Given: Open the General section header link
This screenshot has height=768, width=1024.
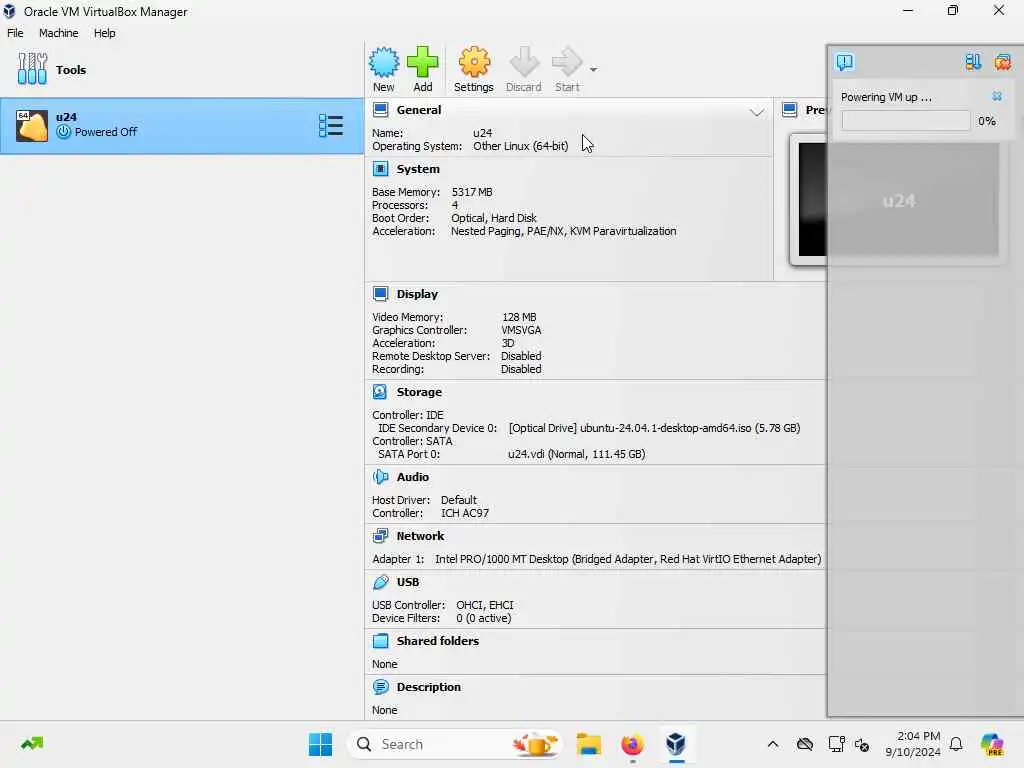Looking at the screenshot, I should (x=419, y=110).
